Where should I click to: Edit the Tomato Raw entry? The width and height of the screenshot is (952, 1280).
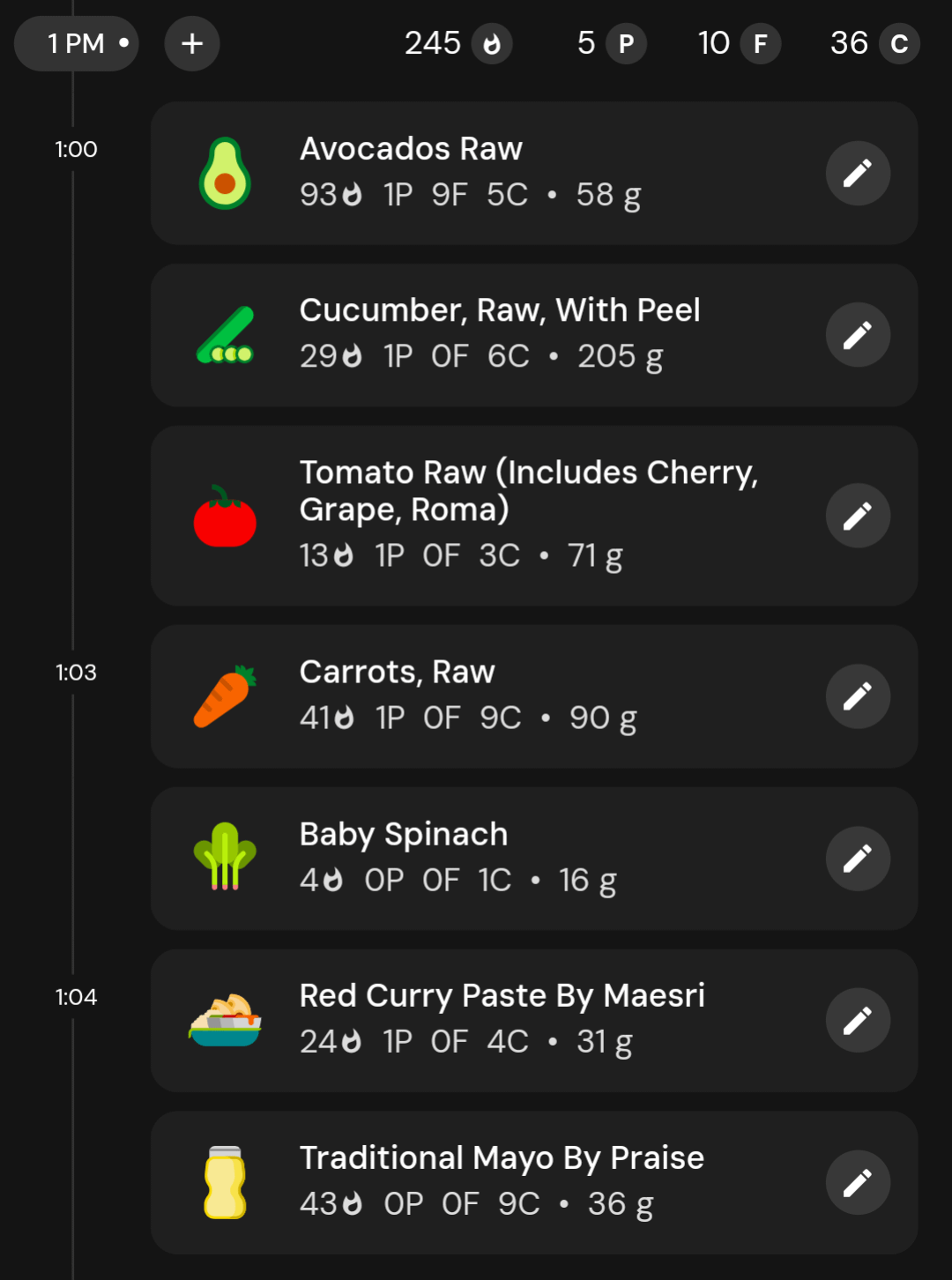click(x=858, y=516)
